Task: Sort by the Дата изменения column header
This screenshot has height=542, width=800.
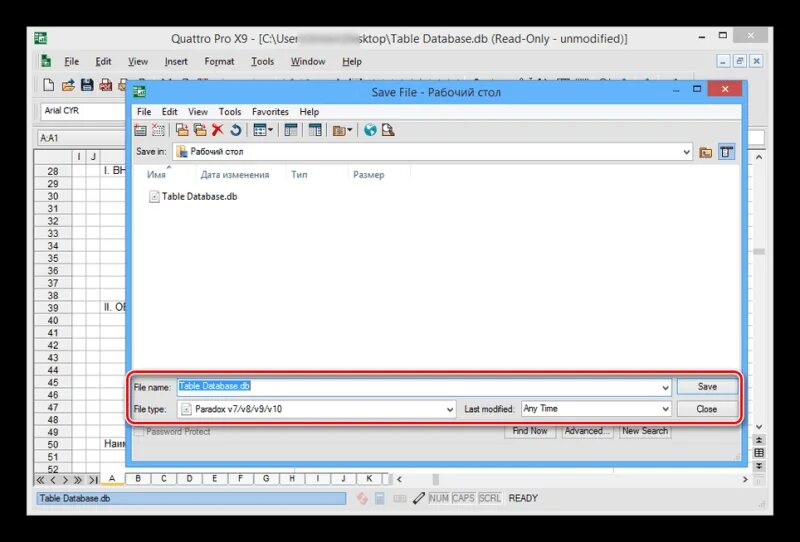Action: coord(235,175)
